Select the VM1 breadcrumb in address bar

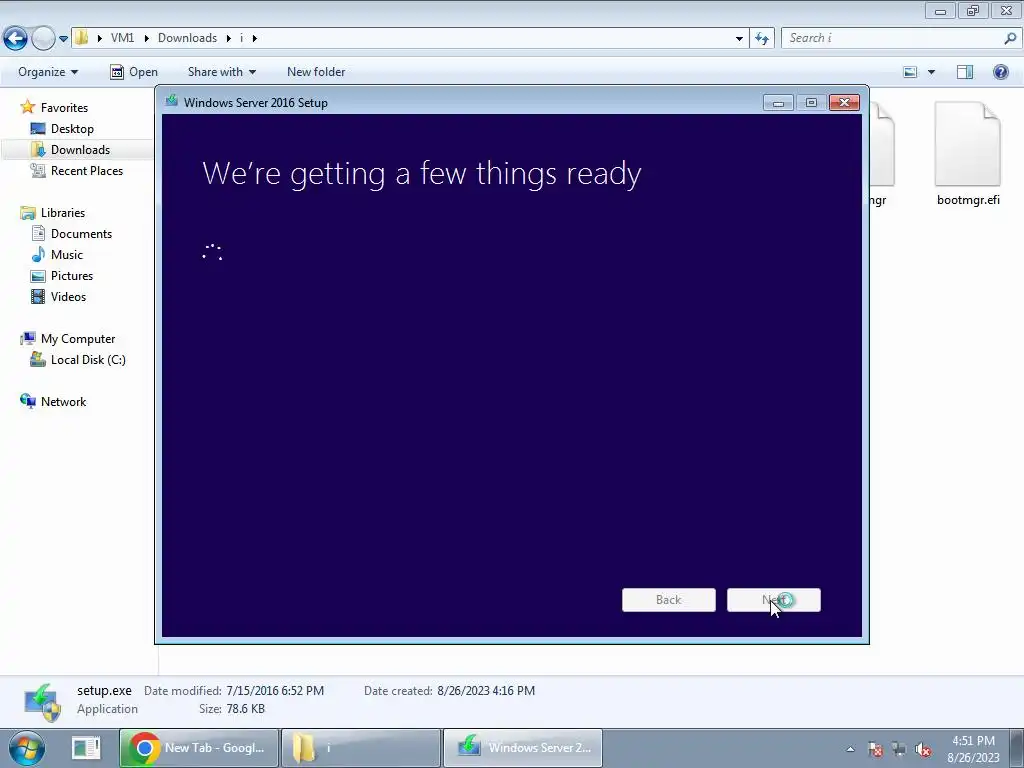122,38
